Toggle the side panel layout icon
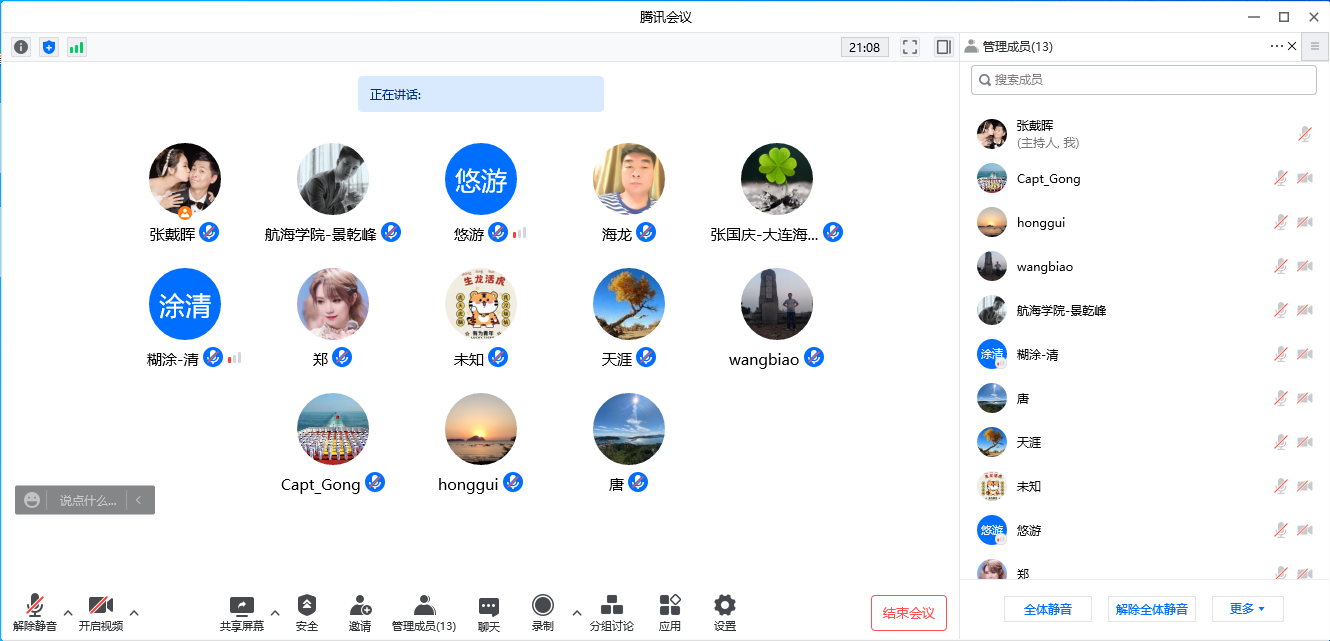This screenshot has width=1330, height=641. [943, 47]
